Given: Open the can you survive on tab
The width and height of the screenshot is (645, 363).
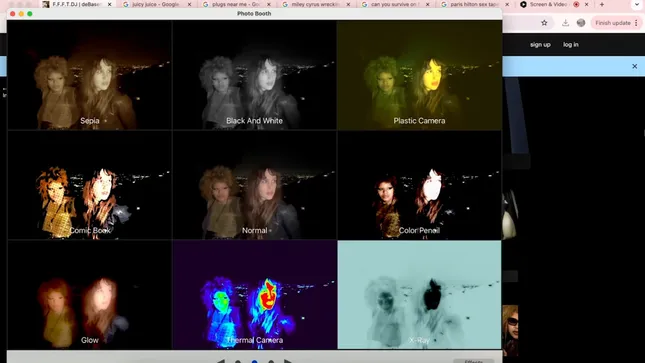Looking at the screenshot, I should (x=394, y=5).
